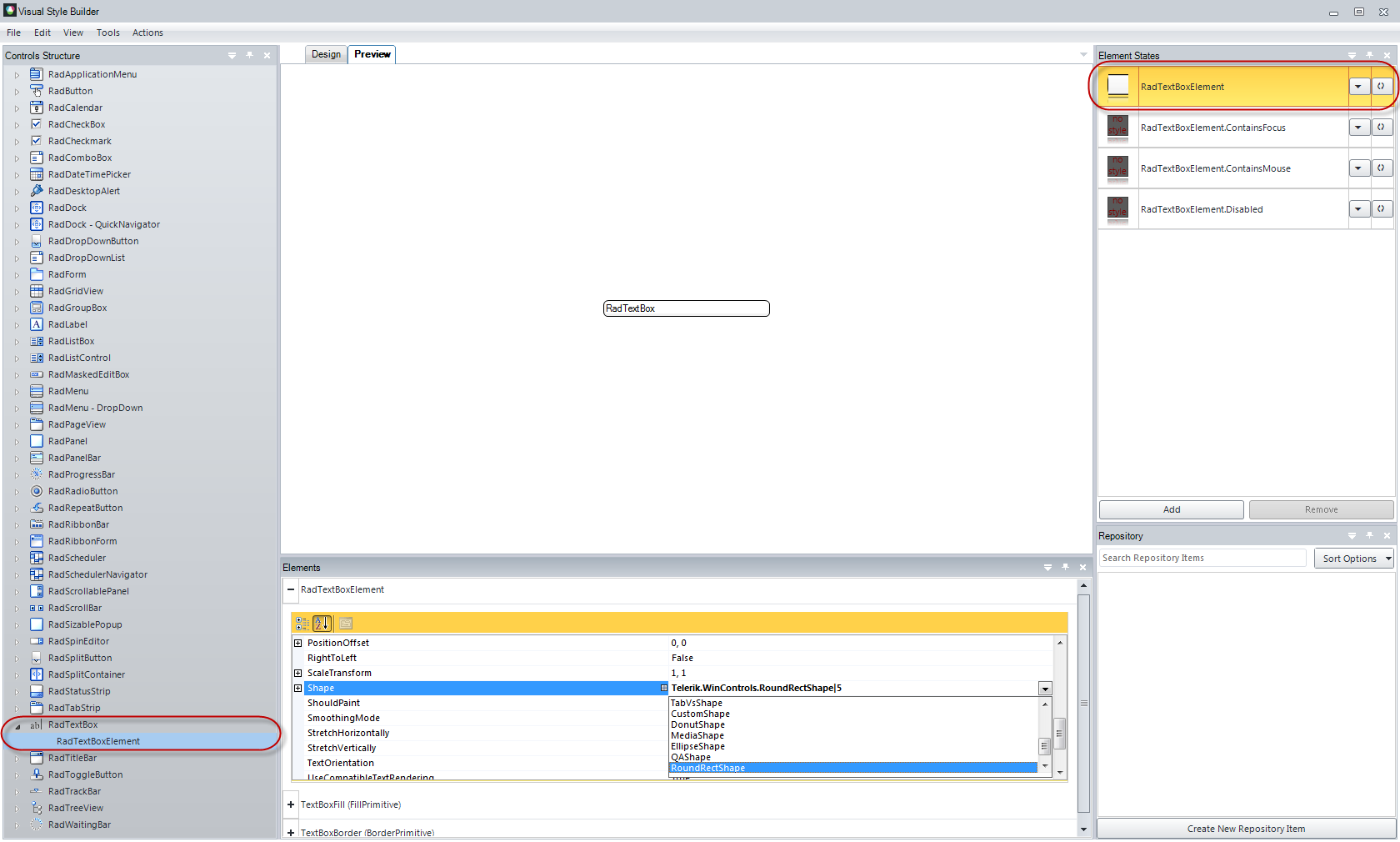Pin the Element States panel
Screen dimensions: 1400x842
tap(1369, 55)
